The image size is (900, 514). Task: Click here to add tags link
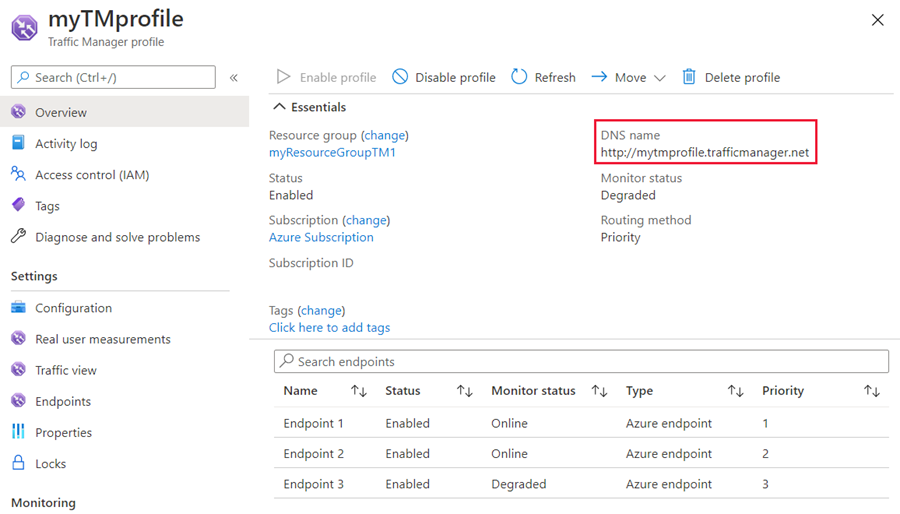[329, 328]
